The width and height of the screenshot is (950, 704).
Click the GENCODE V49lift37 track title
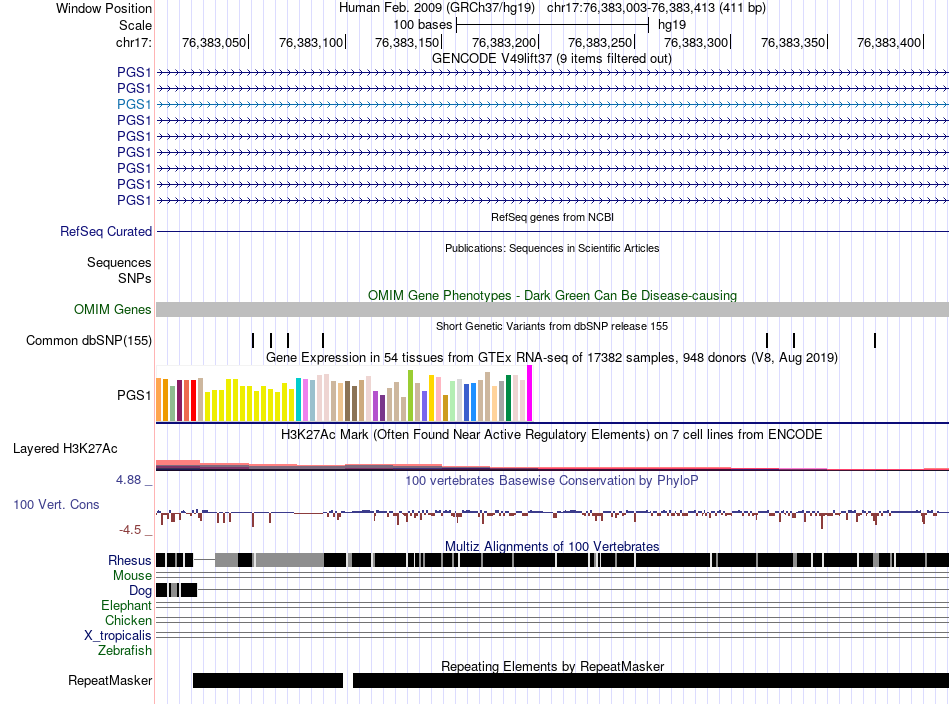click(x=552, y=59)
